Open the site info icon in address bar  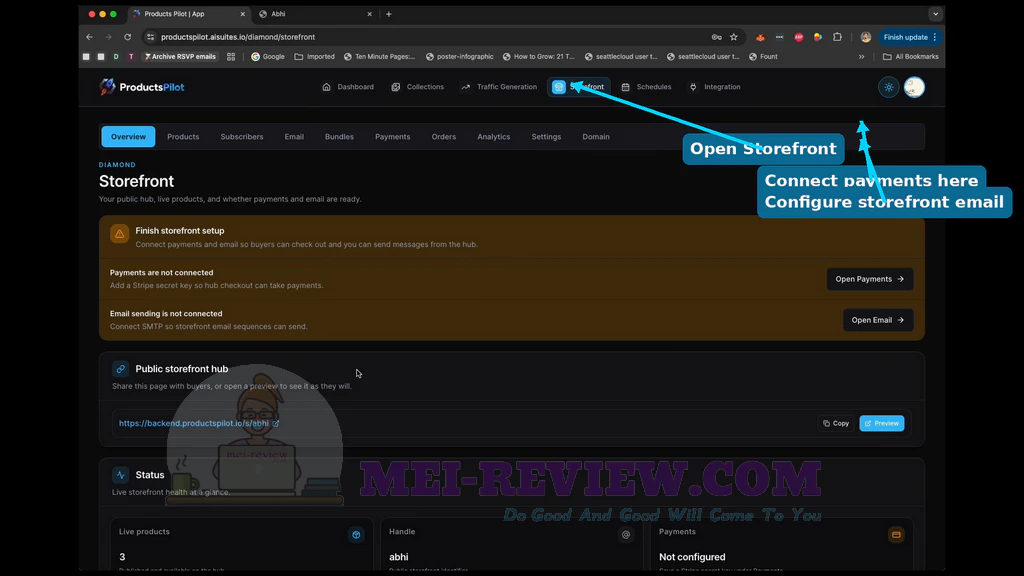150,37
